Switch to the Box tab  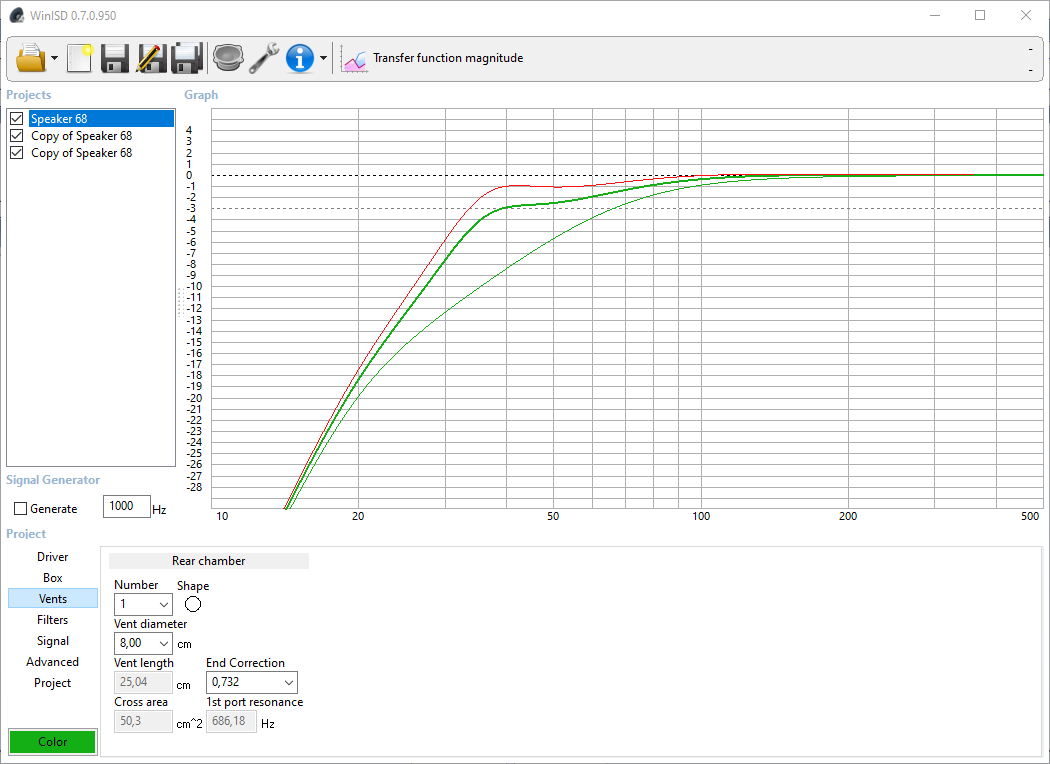click(x=53, y=578)
